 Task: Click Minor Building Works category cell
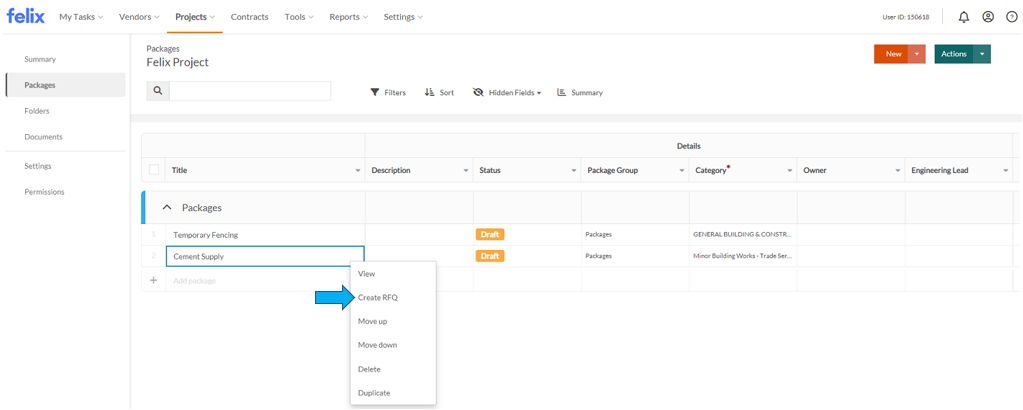[742, 256]
